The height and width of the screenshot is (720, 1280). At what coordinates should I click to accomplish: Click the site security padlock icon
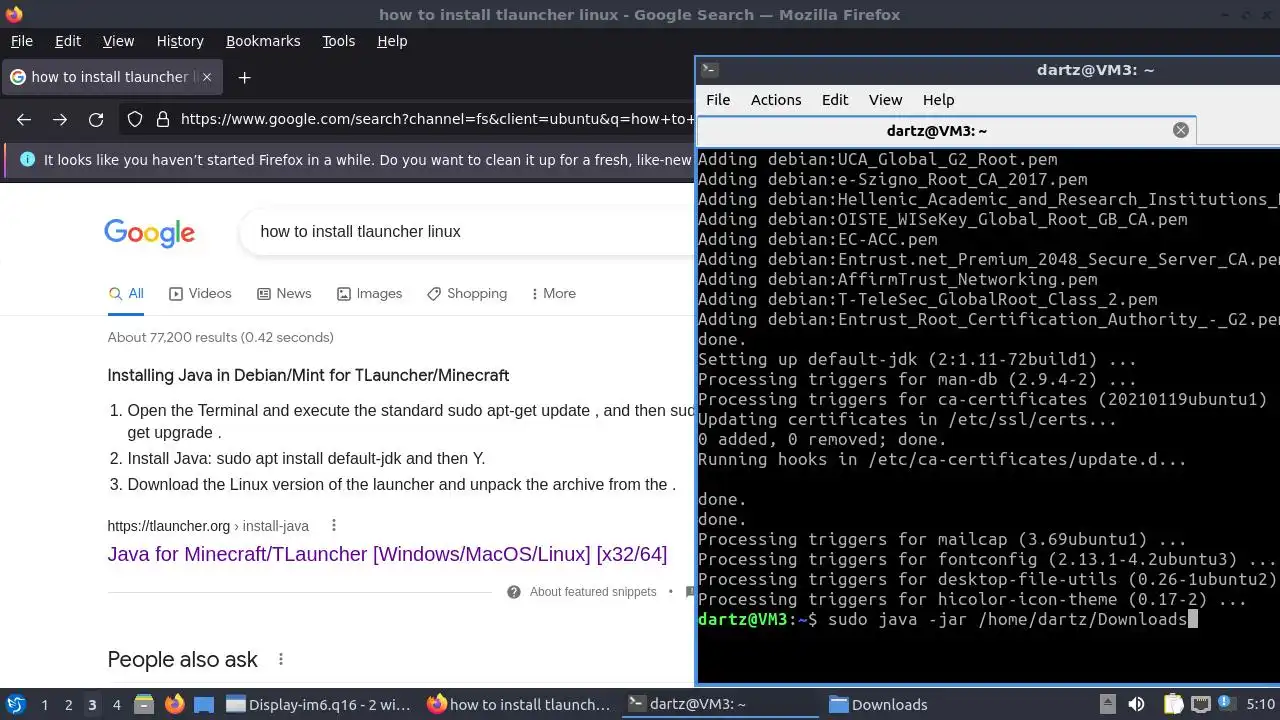coord(163,119)
